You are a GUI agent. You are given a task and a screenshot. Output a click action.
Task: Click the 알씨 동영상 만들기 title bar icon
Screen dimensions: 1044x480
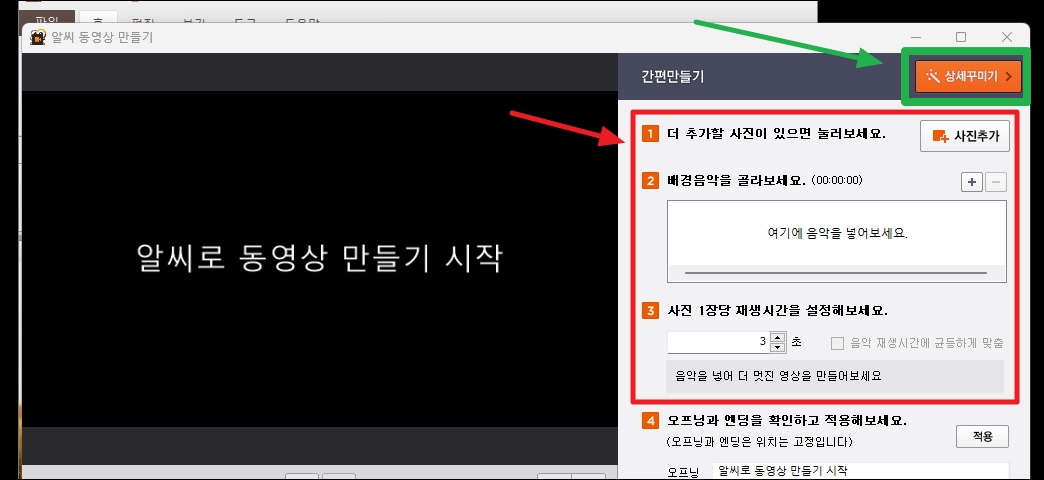click(x=38, y=37)
